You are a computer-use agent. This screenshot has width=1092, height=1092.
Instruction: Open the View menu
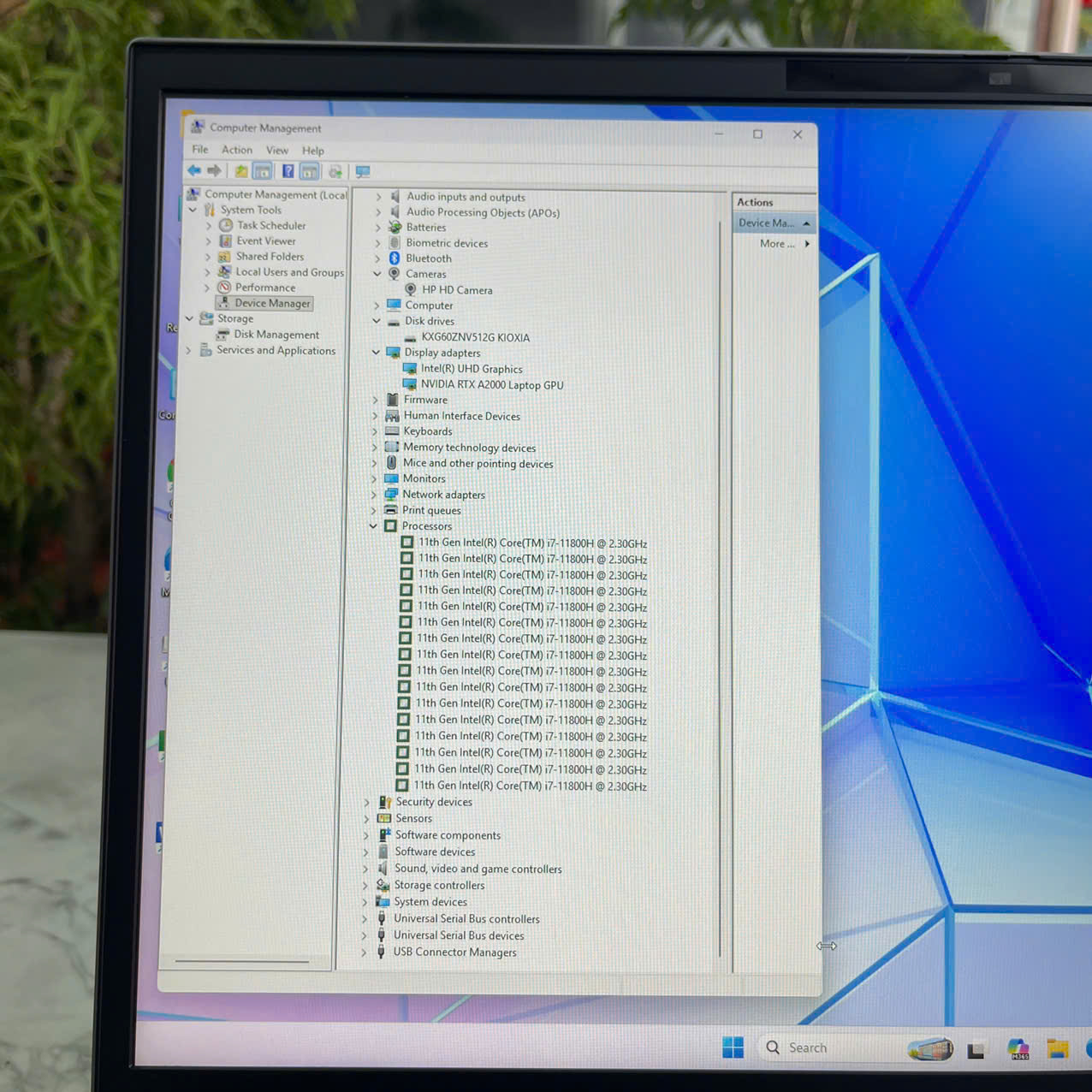point(276,151)
